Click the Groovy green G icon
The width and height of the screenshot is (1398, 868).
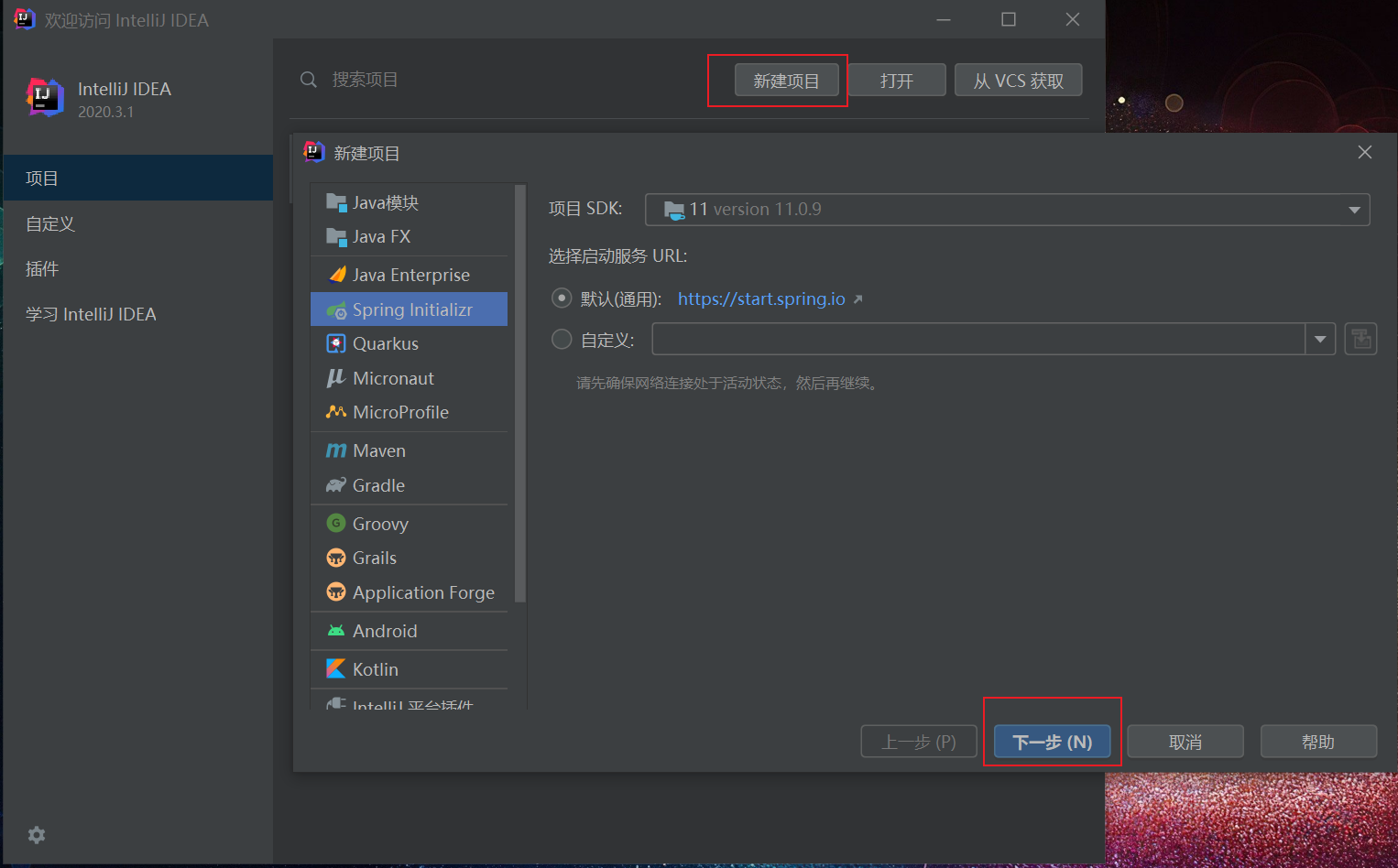tap(336, 524)
